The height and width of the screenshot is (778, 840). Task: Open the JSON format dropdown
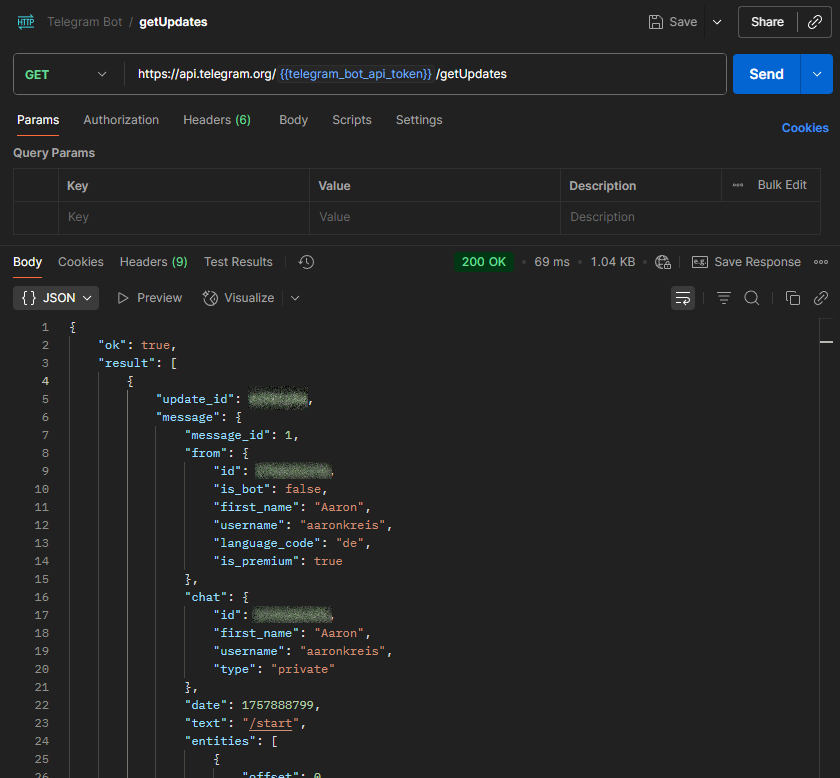(57, 298)
